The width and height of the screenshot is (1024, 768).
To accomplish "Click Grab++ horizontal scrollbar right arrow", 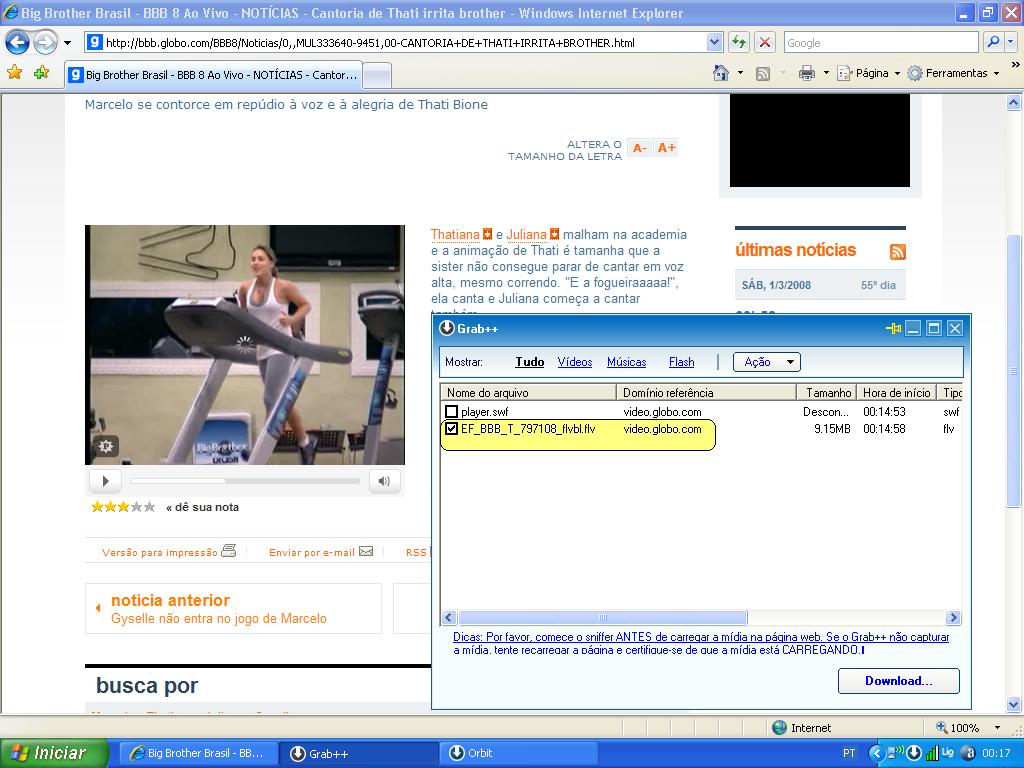I will tap(953, 617).
